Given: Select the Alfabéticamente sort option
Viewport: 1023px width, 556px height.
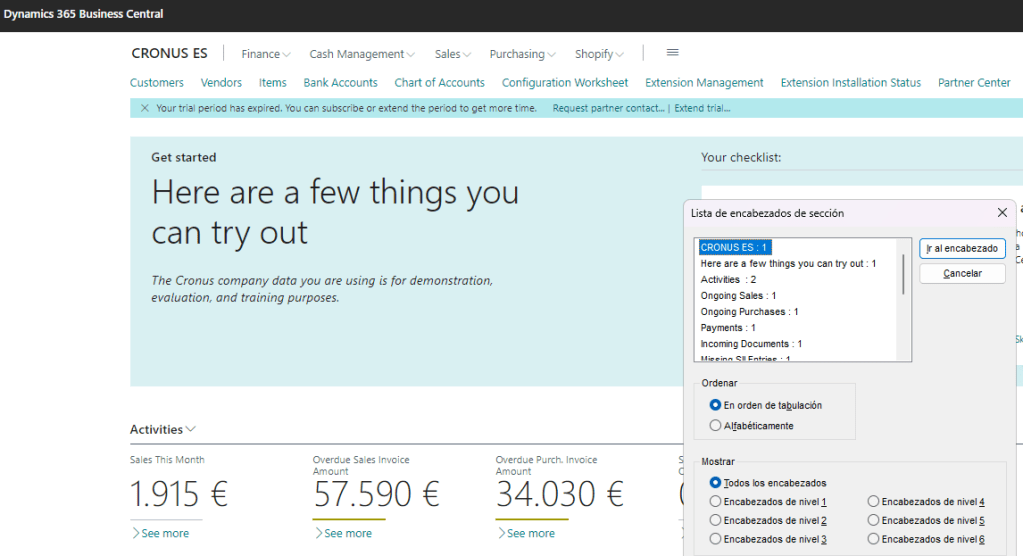Looking at the screenshot, I should [715, 426].
